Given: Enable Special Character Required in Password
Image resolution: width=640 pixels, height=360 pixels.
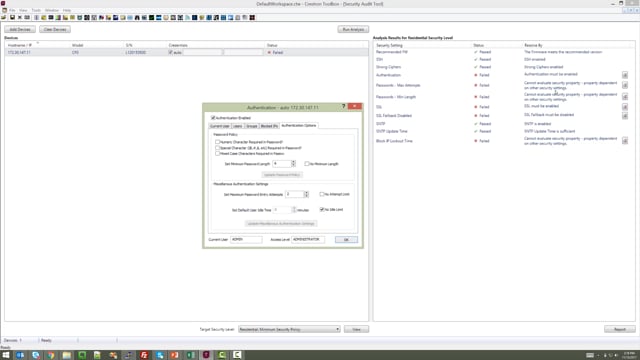Looking at the screenshot, I should pos(218,148).
